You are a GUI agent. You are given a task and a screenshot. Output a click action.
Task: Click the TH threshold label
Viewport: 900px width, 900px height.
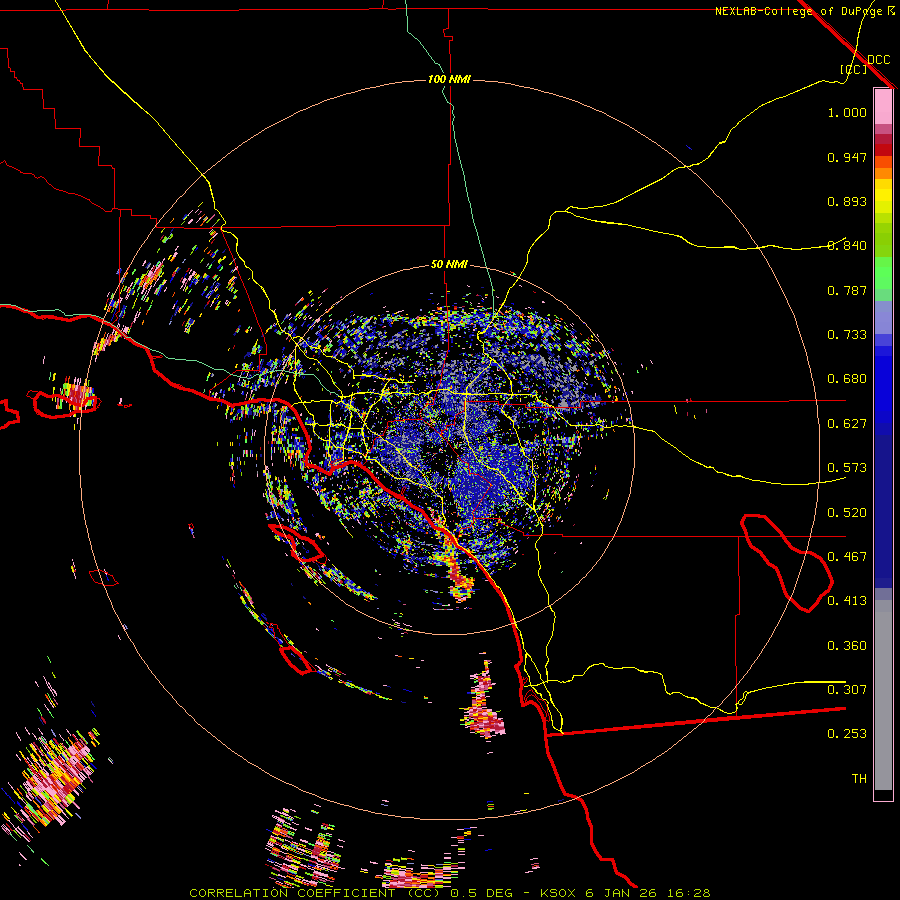click(859, 779)
